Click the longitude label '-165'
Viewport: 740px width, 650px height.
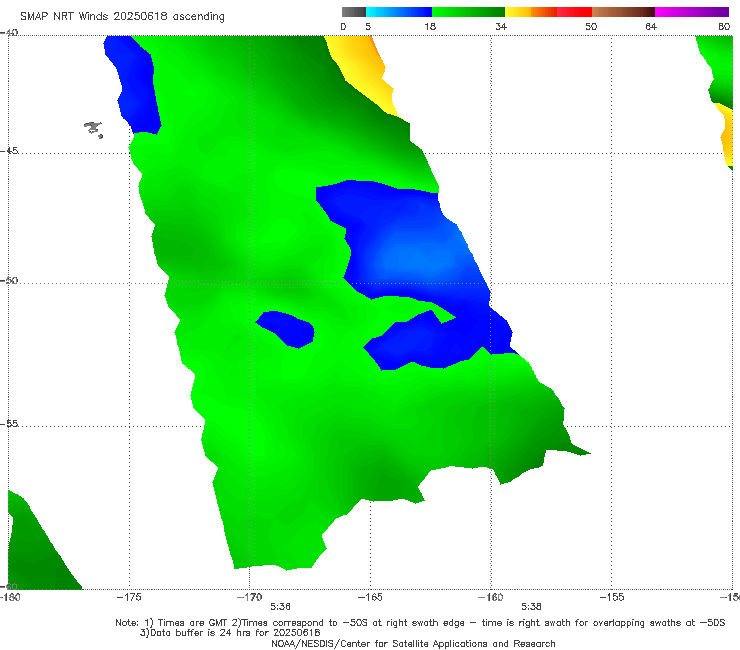pyautogui.click(x=370, y=597)
